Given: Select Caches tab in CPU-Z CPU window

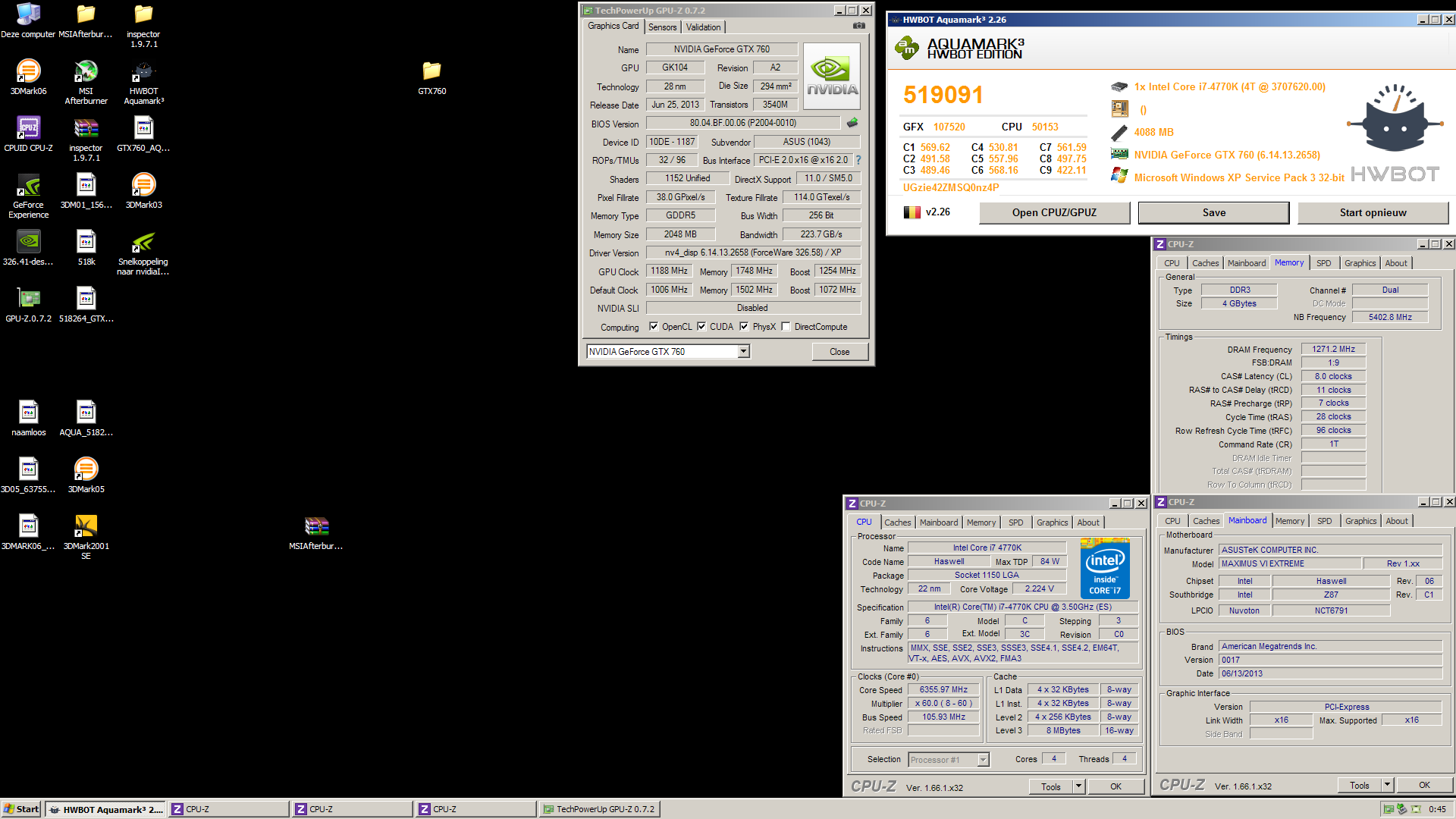Looking at the screenshot, I should pyautogui.click(x=897, y=522).
